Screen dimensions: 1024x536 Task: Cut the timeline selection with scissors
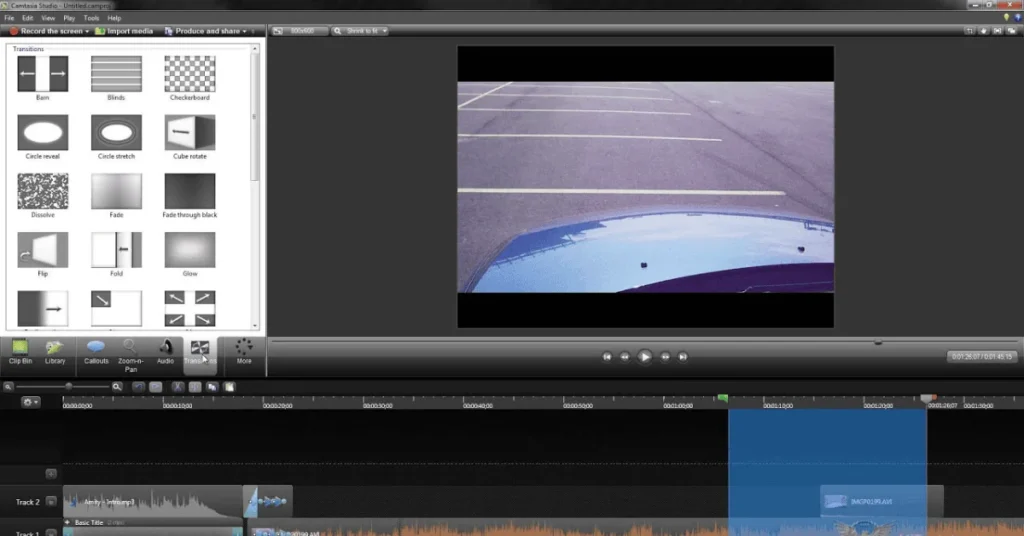point(177,386)
